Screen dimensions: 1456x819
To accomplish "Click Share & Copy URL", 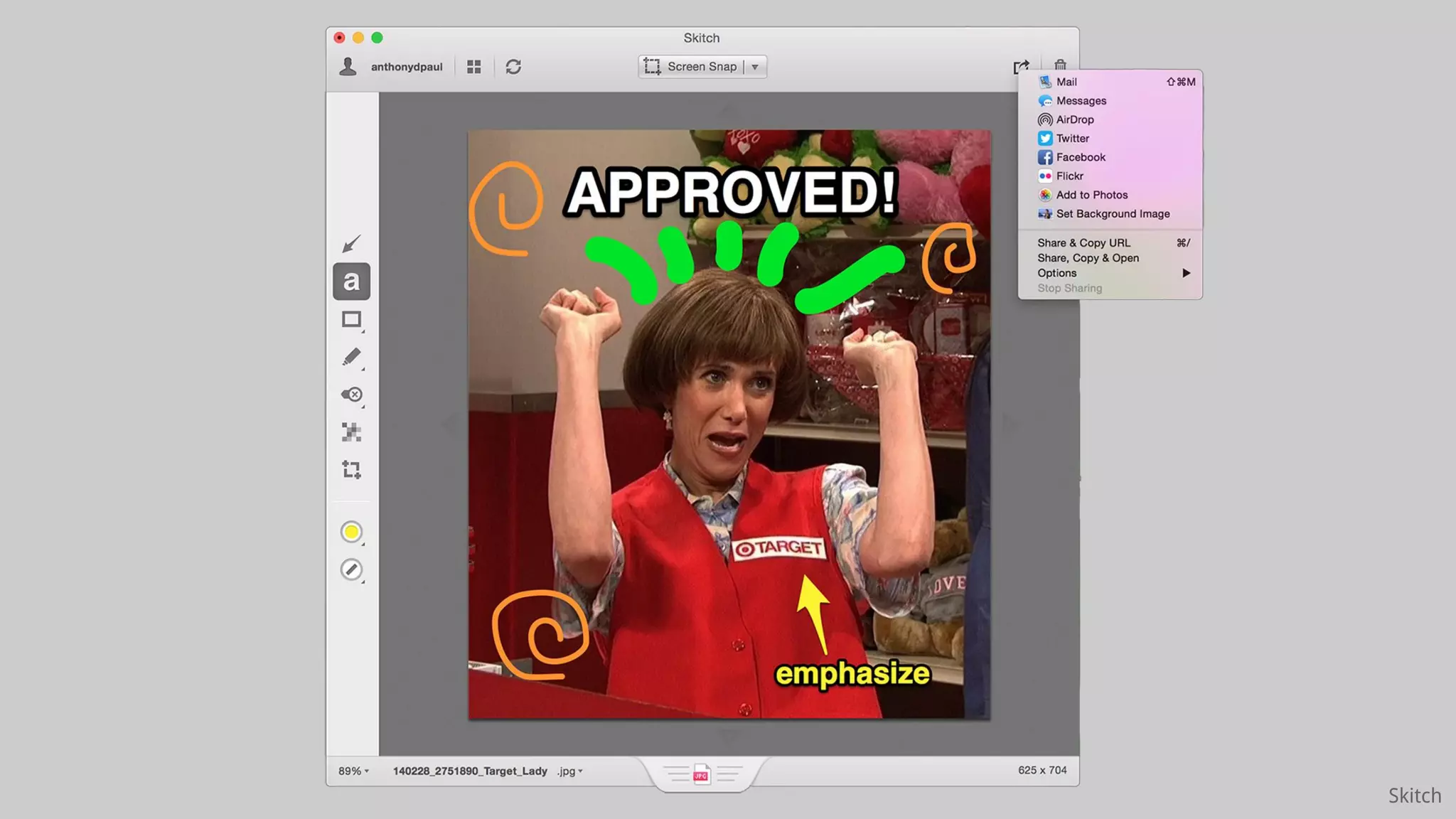I will click(x=1083, y=243).
